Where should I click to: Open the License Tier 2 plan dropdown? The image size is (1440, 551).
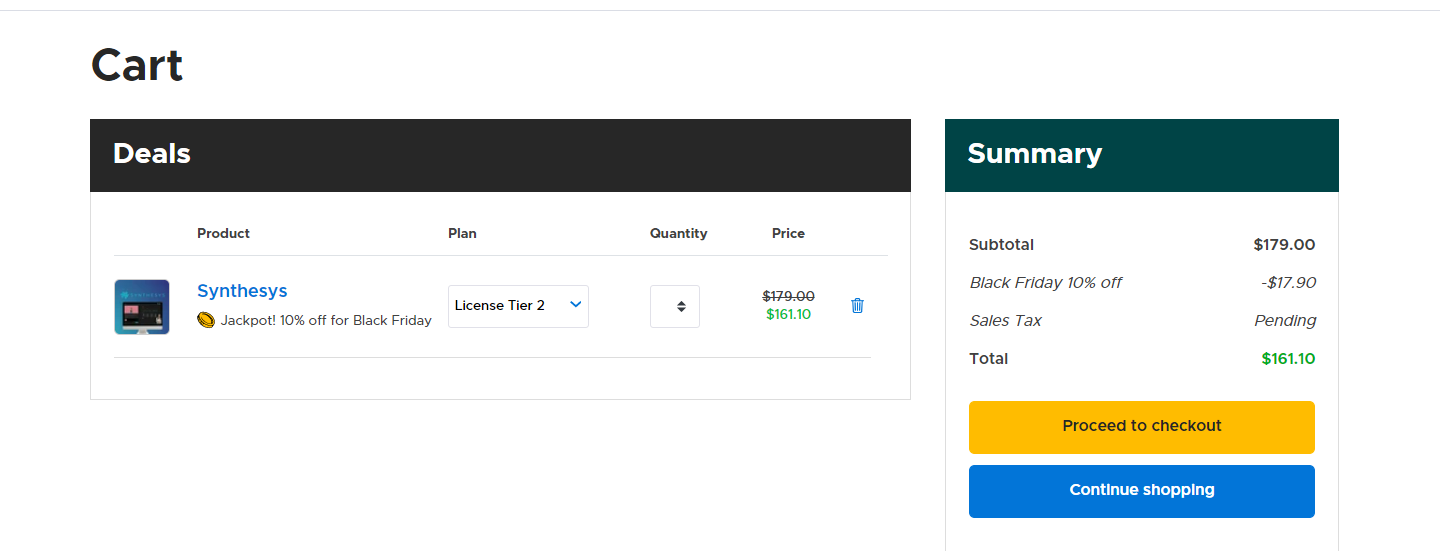[518, 306]
